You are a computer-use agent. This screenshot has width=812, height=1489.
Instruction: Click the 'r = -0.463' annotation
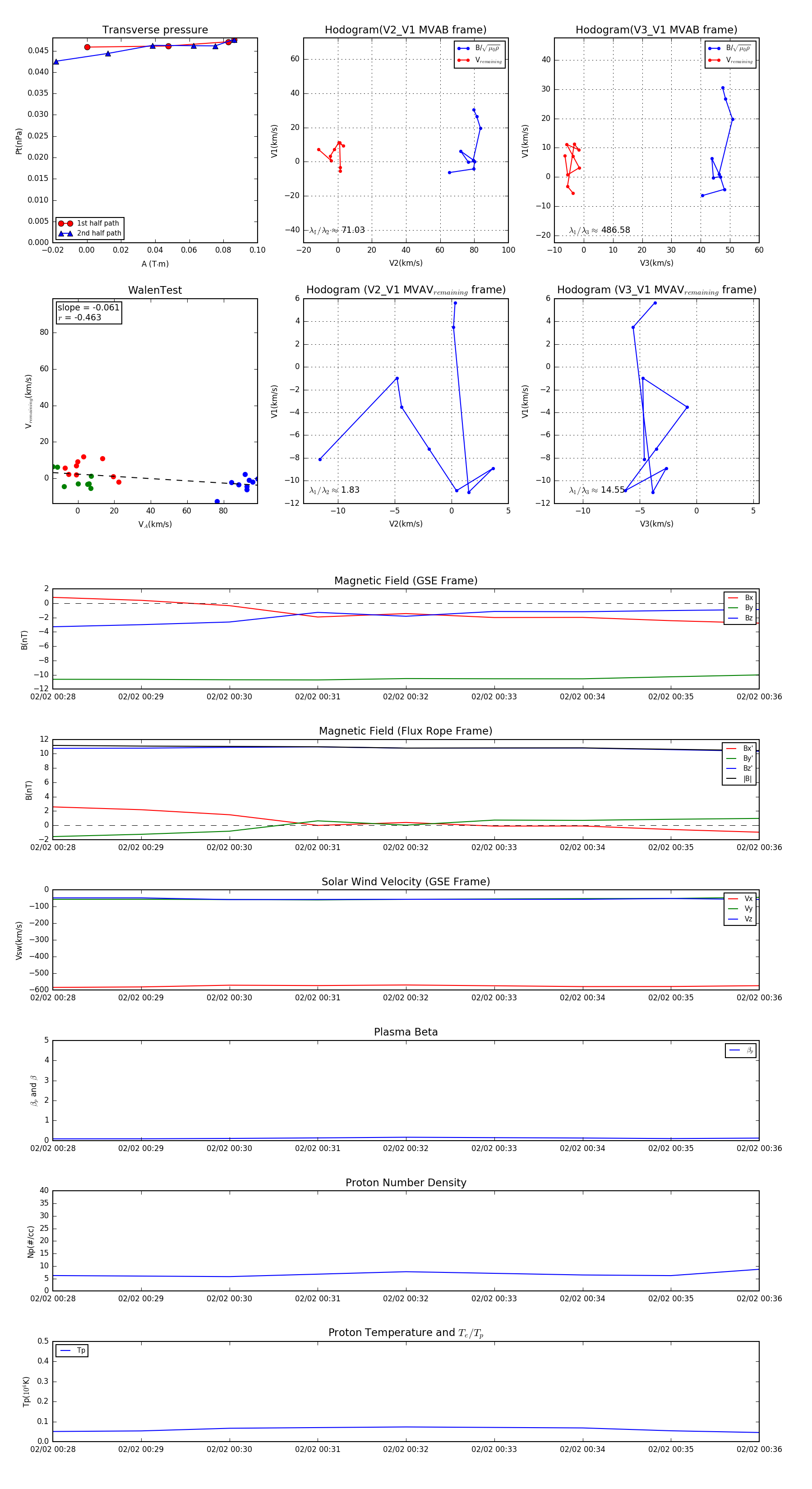[x=80, y=317]
